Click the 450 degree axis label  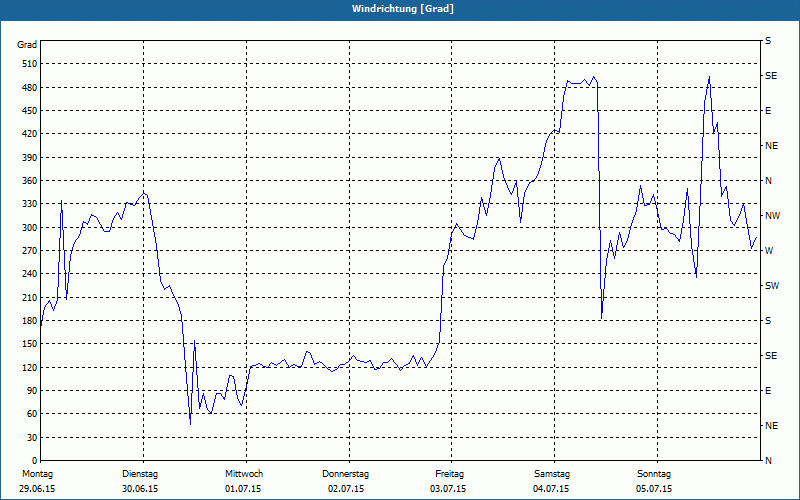click(x=30, y=111)
